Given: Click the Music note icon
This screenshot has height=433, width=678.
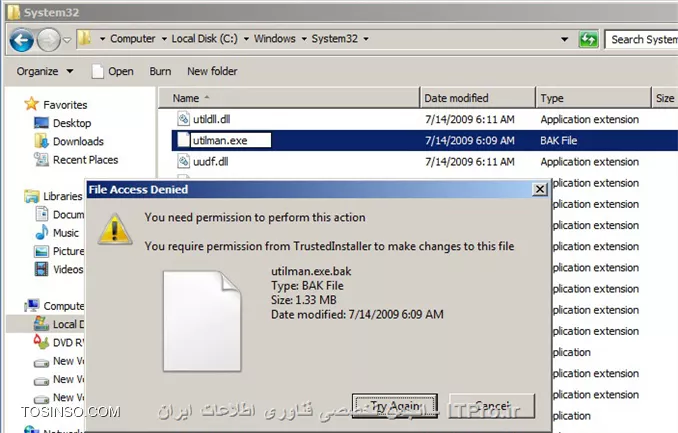Looking at the screenshot, I should 42,232.
